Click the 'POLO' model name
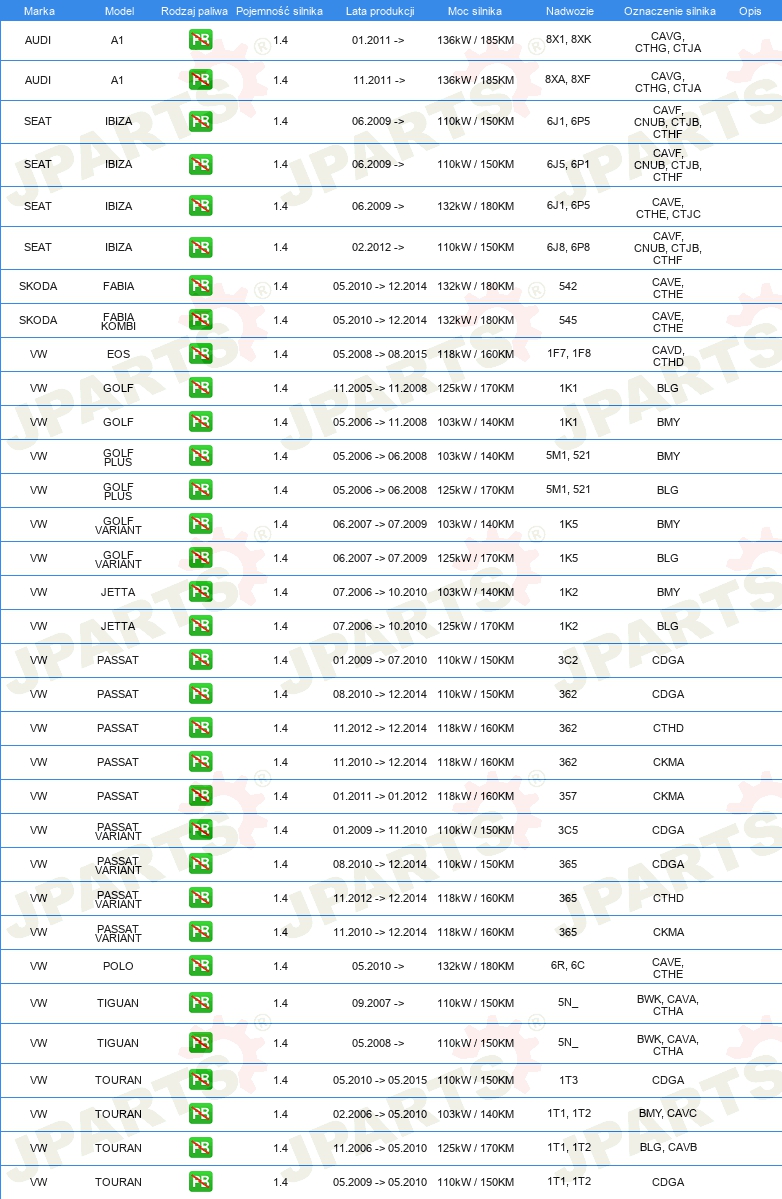 tap(118, 966)
